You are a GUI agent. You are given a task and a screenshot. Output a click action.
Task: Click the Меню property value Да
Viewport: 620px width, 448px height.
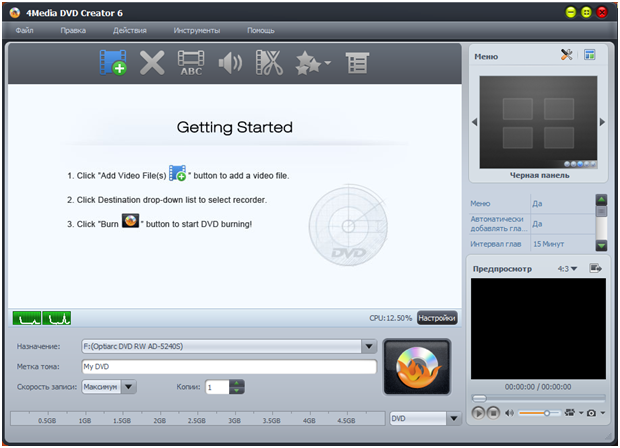pos(537,204)
